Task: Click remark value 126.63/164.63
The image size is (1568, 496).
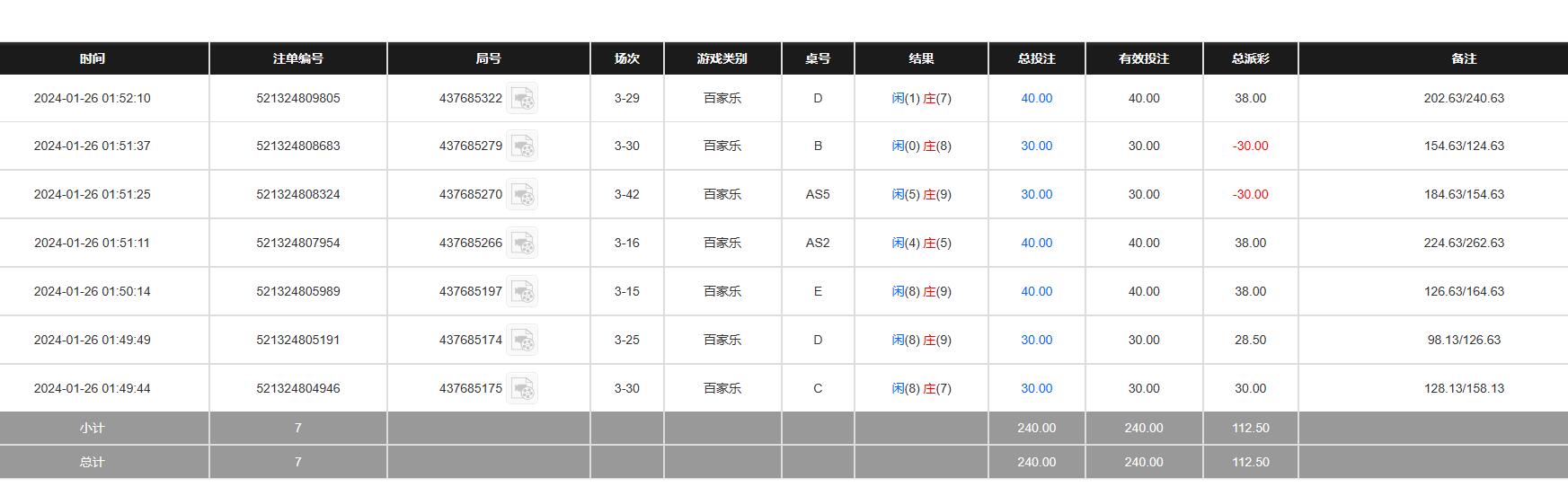Action: pyautogui.click(x=1464, y=291)
